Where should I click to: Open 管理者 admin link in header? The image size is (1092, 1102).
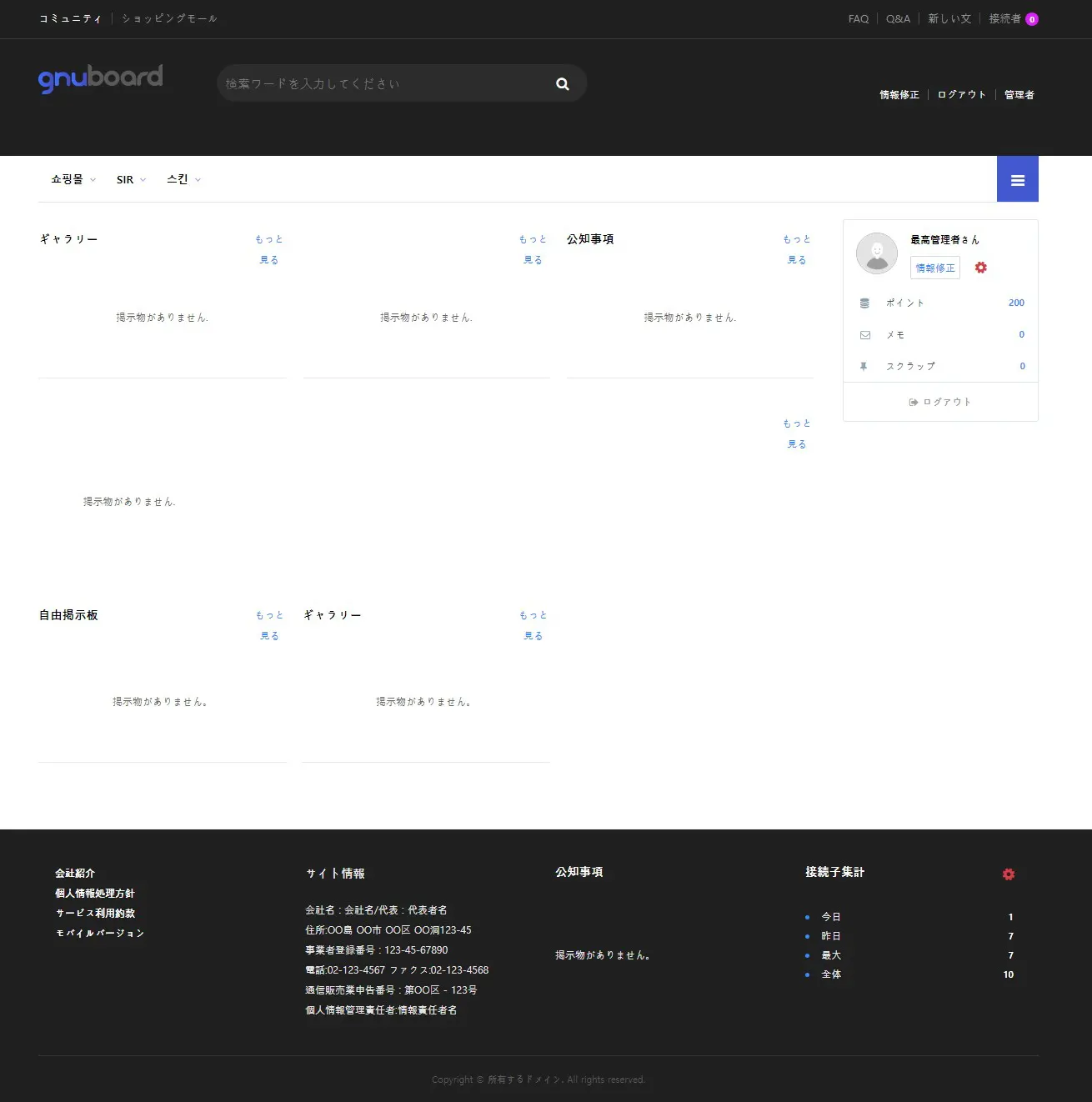tap(1019, 95)
